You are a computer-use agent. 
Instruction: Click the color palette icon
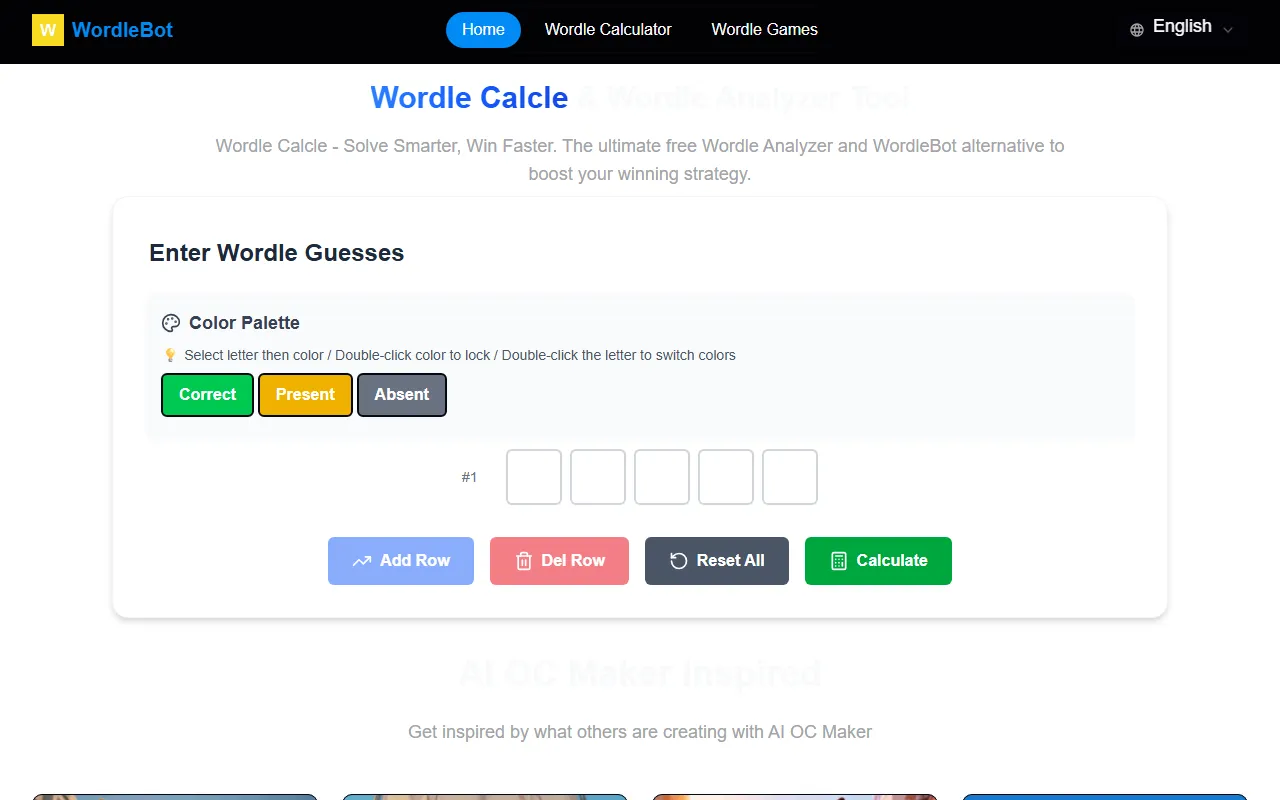point(171,323)
